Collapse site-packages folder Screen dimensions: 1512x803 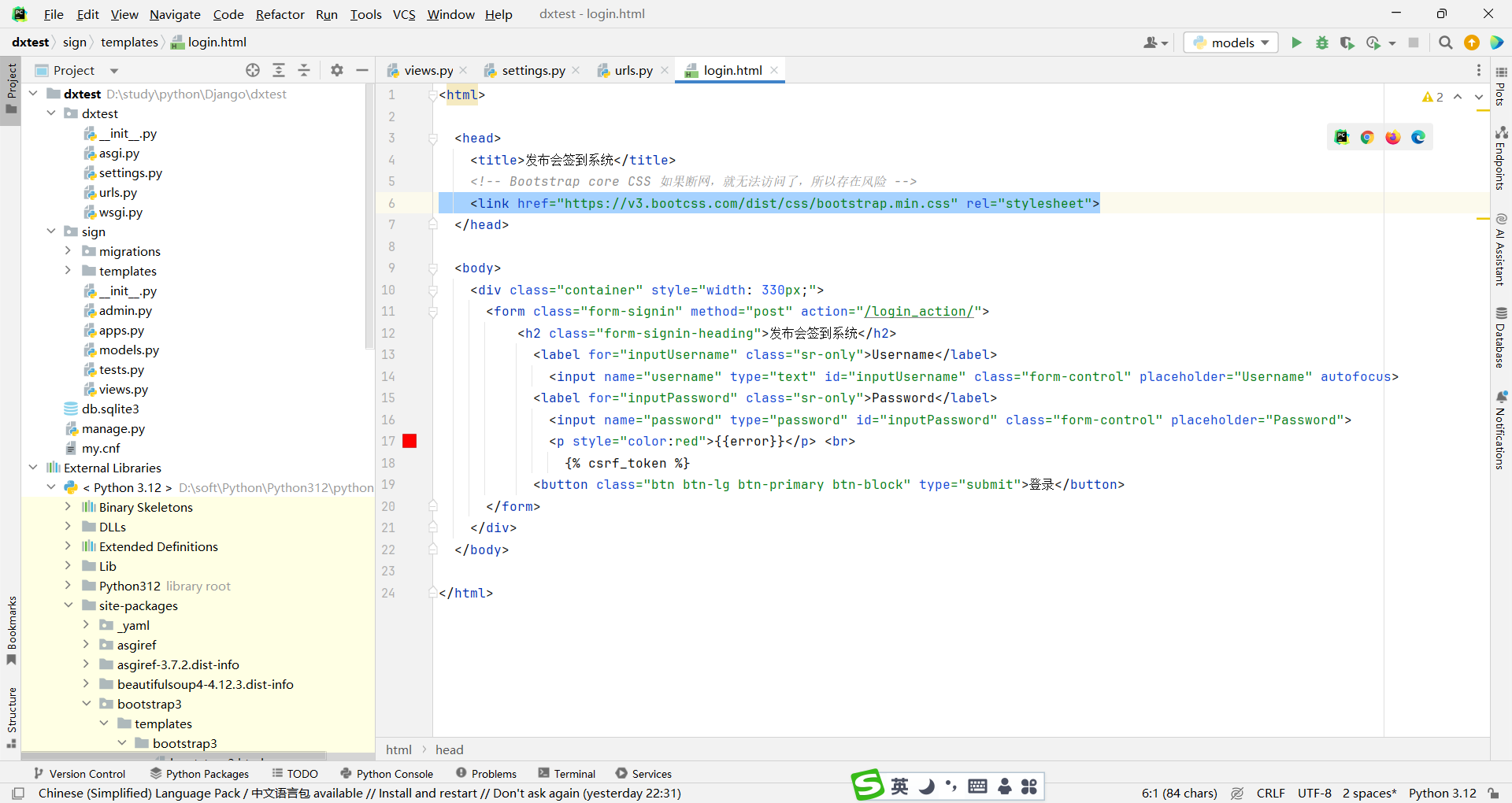(x=69, y=605)
